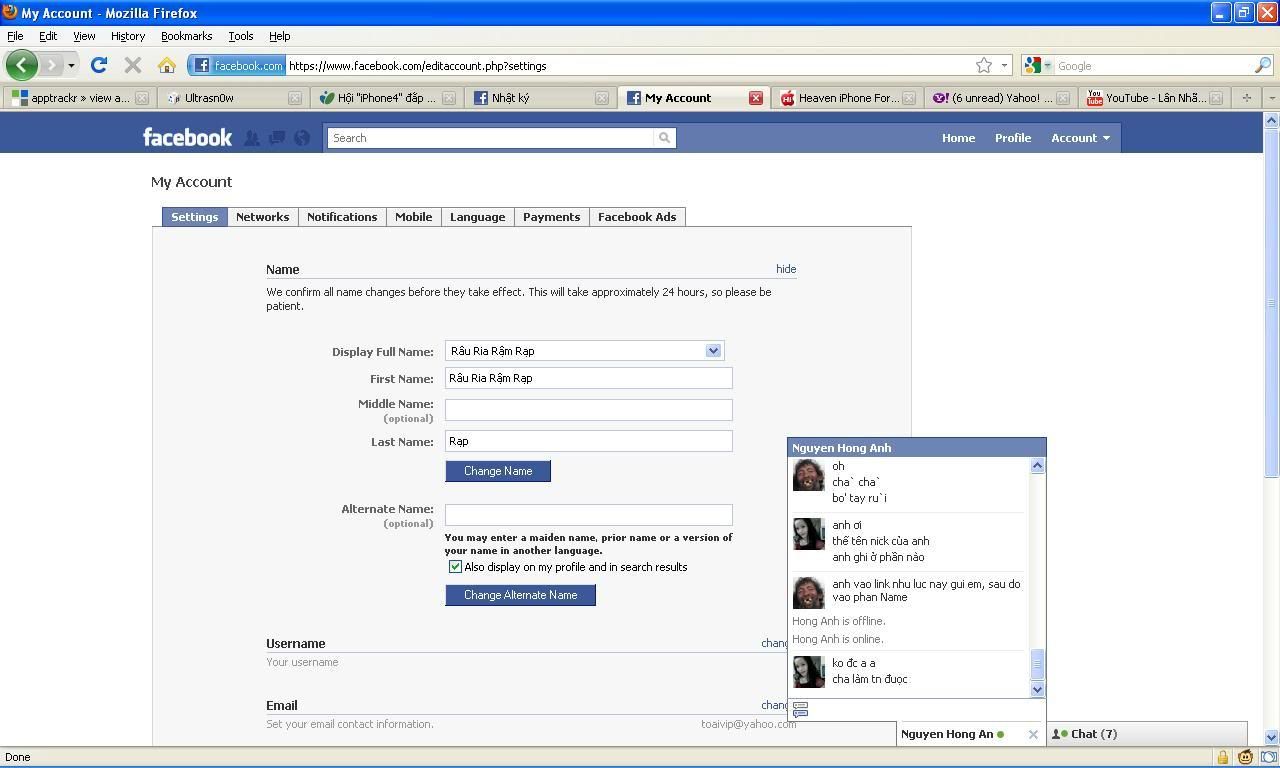Close the My Account tab
1280x768 pixels.
pos(756,98)
